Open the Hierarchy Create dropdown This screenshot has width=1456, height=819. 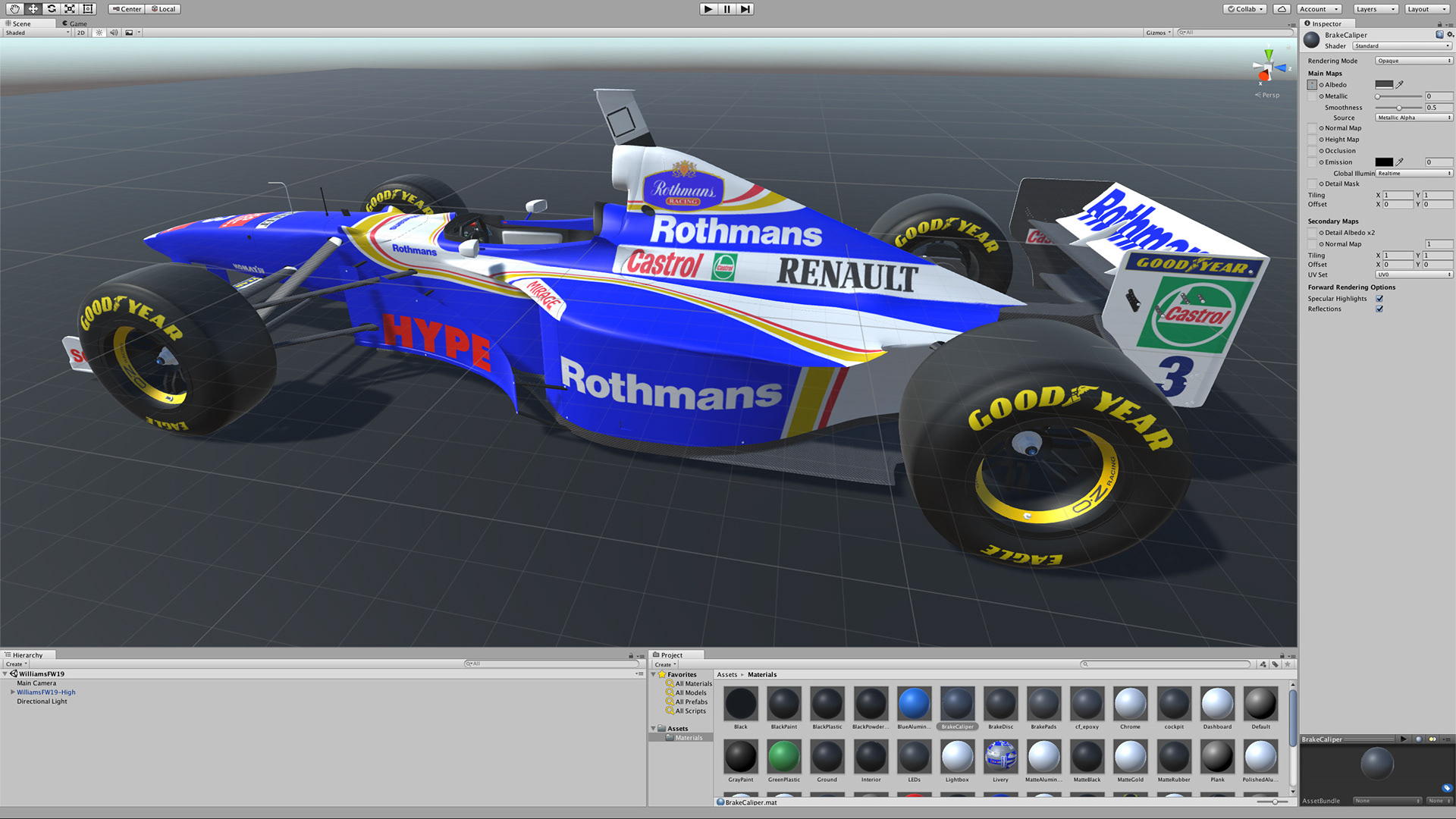[16, 664]
